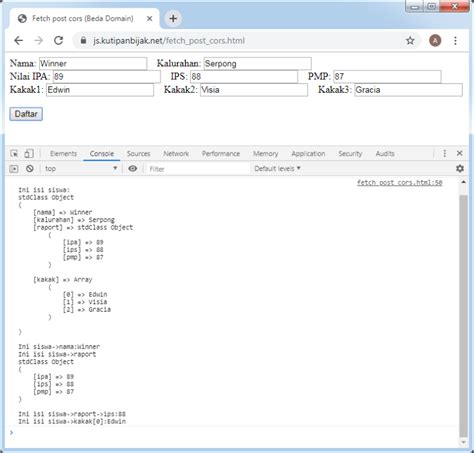Toggle the device toolbar icon

(29, 154)
